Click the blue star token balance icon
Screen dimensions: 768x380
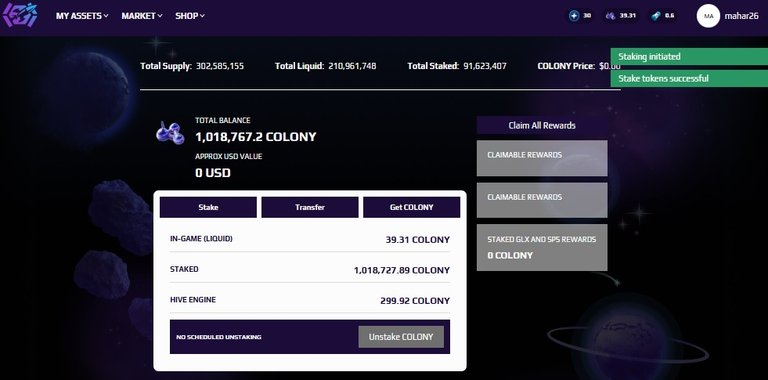574,16
